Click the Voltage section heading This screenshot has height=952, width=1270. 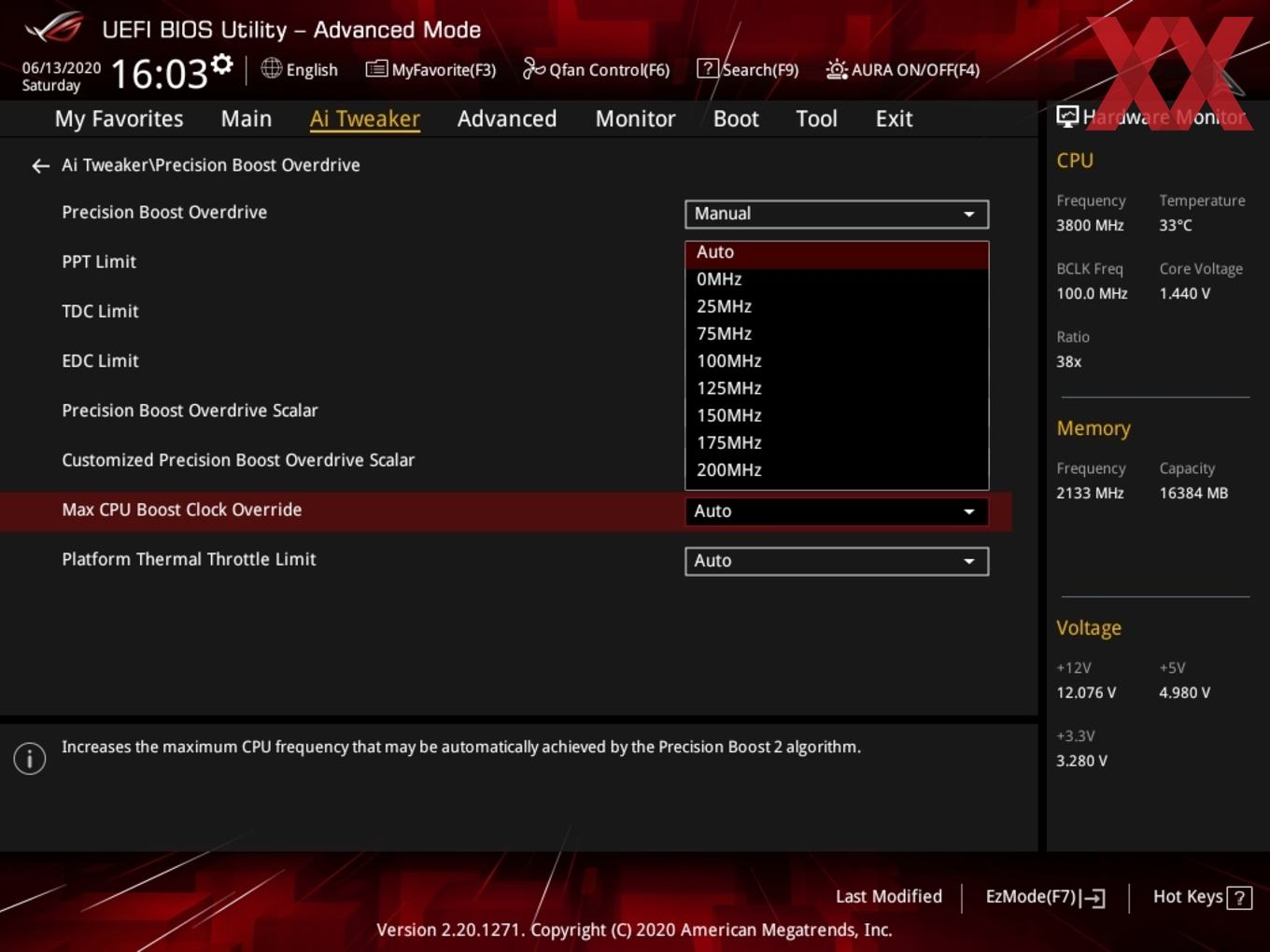pos(1089,628)
